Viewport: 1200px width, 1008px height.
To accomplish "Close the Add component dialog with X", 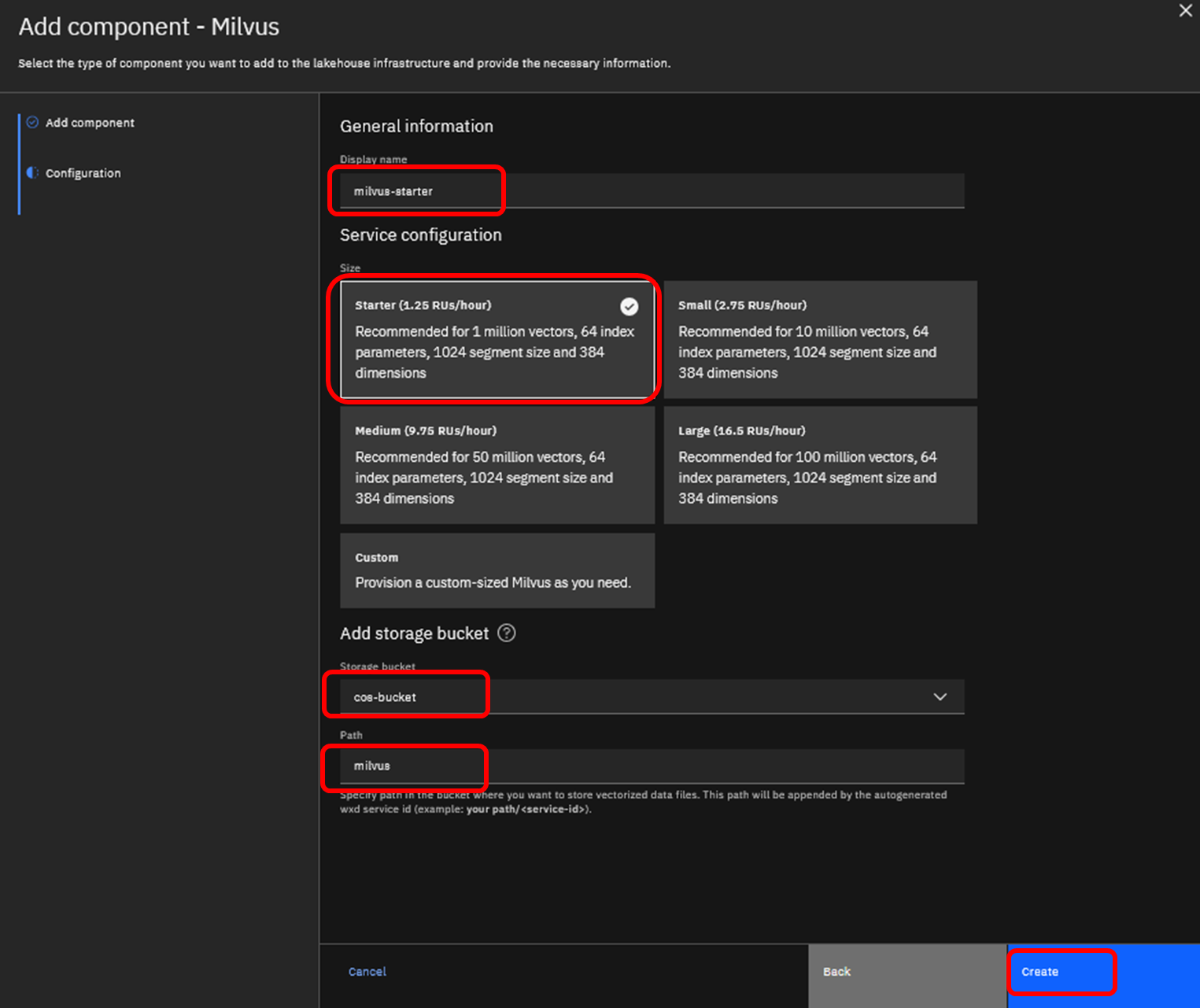I will (1185, 11).
